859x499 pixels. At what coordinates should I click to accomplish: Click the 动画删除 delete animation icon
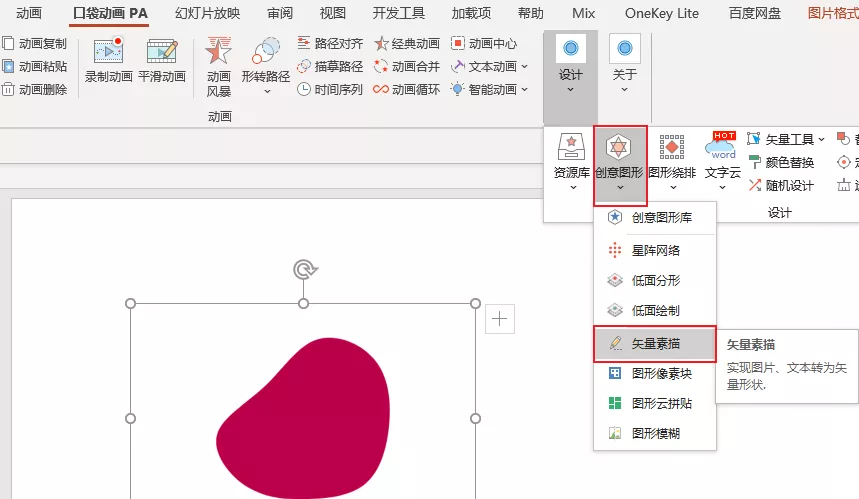tap(8, 89)
